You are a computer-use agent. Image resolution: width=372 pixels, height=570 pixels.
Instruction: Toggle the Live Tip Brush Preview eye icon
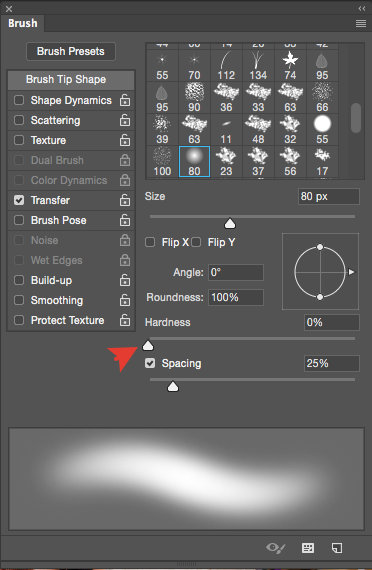point(276,548)
